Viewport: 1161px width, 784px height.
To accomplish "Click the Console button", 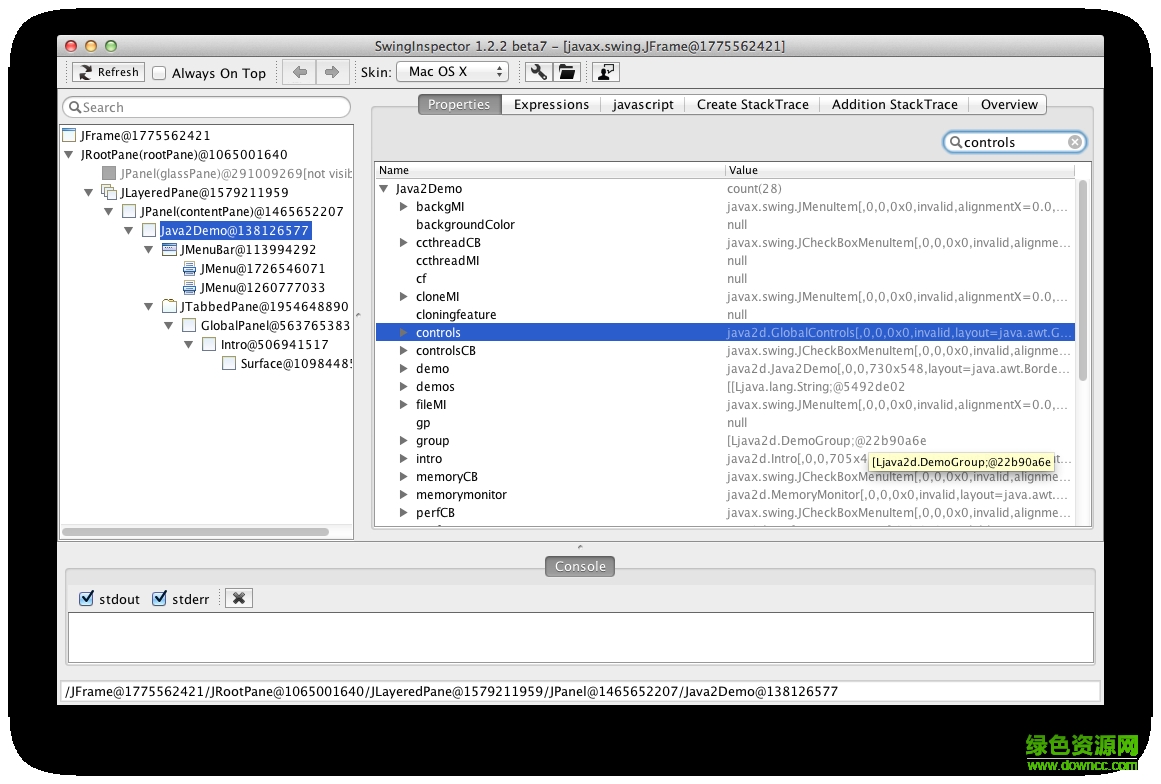I will pos(580,565).
